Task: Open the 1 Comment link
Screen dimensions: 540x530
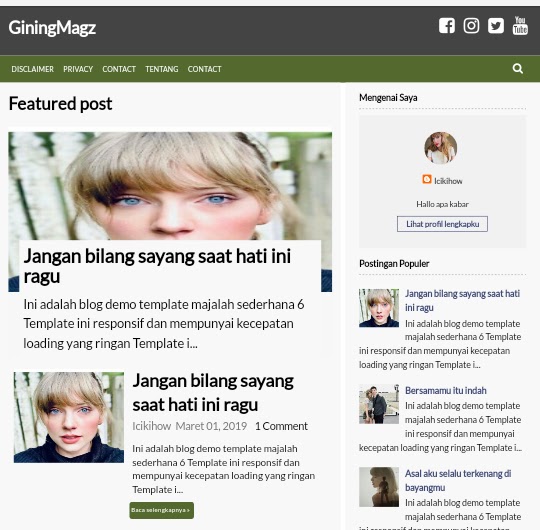Action: click(x=281, y=426)
